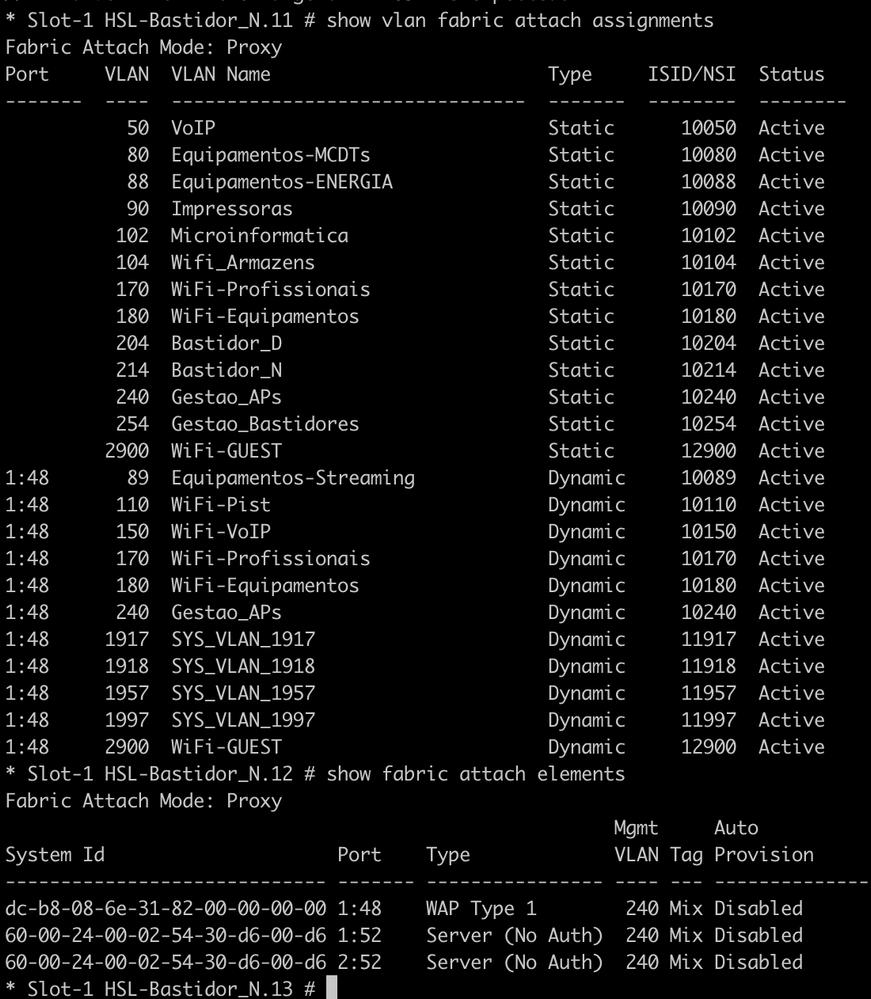Click the Impressoras VLAN name
Image resolution: width=871 pixels, height=999 pixels.
pos(232,209)
